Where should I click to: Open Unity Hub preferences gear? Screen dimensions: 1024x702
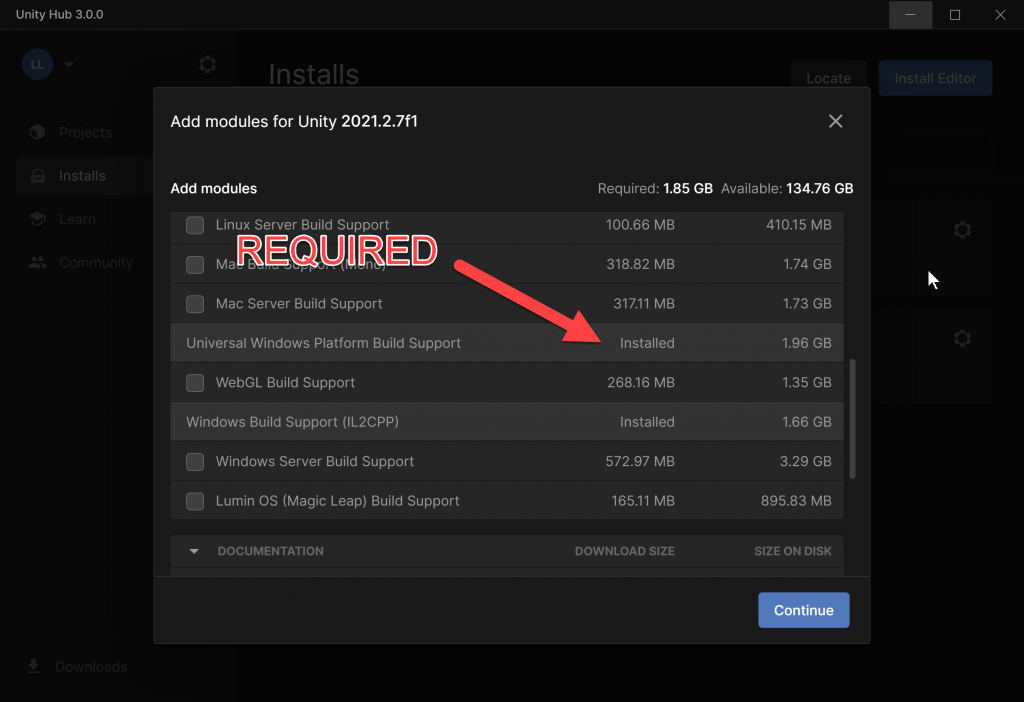click(207, 64)
